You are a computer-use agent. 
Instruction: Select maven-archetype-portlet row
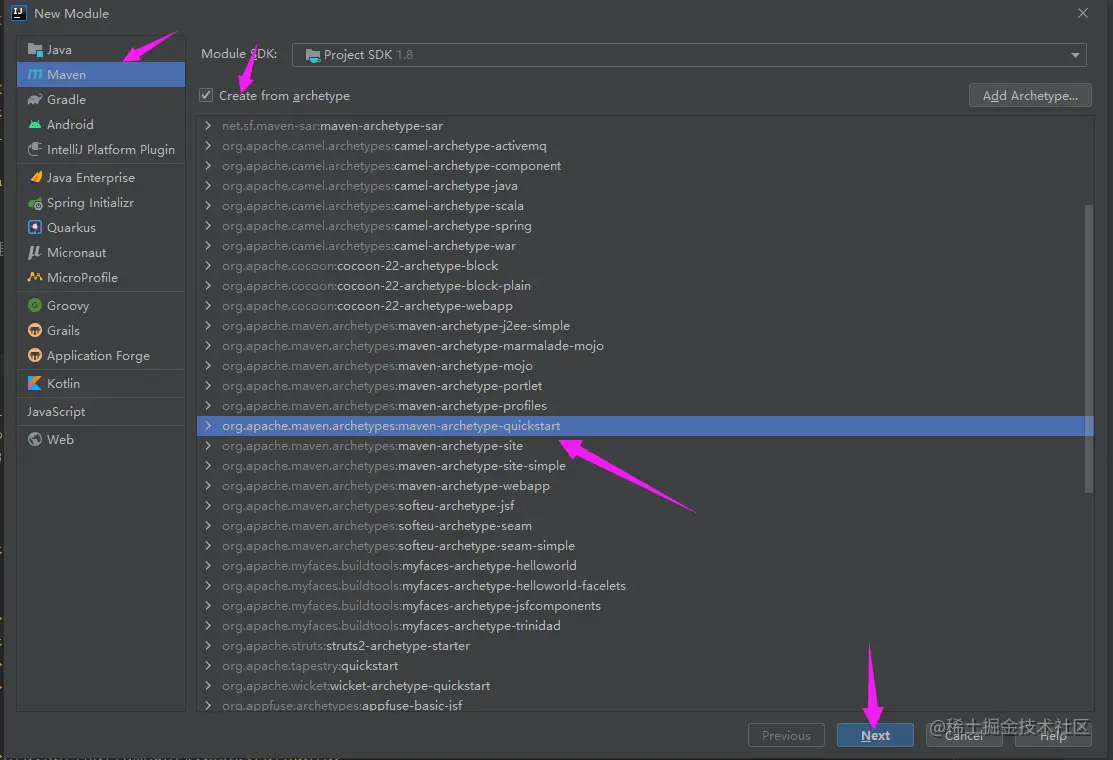point(645,386)
